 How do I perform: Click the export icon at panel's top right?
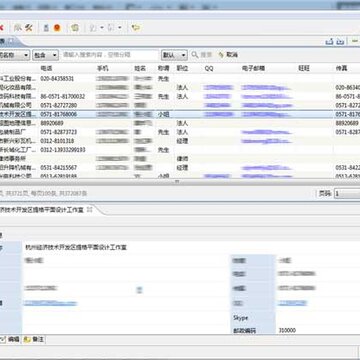tap(329, 42)
